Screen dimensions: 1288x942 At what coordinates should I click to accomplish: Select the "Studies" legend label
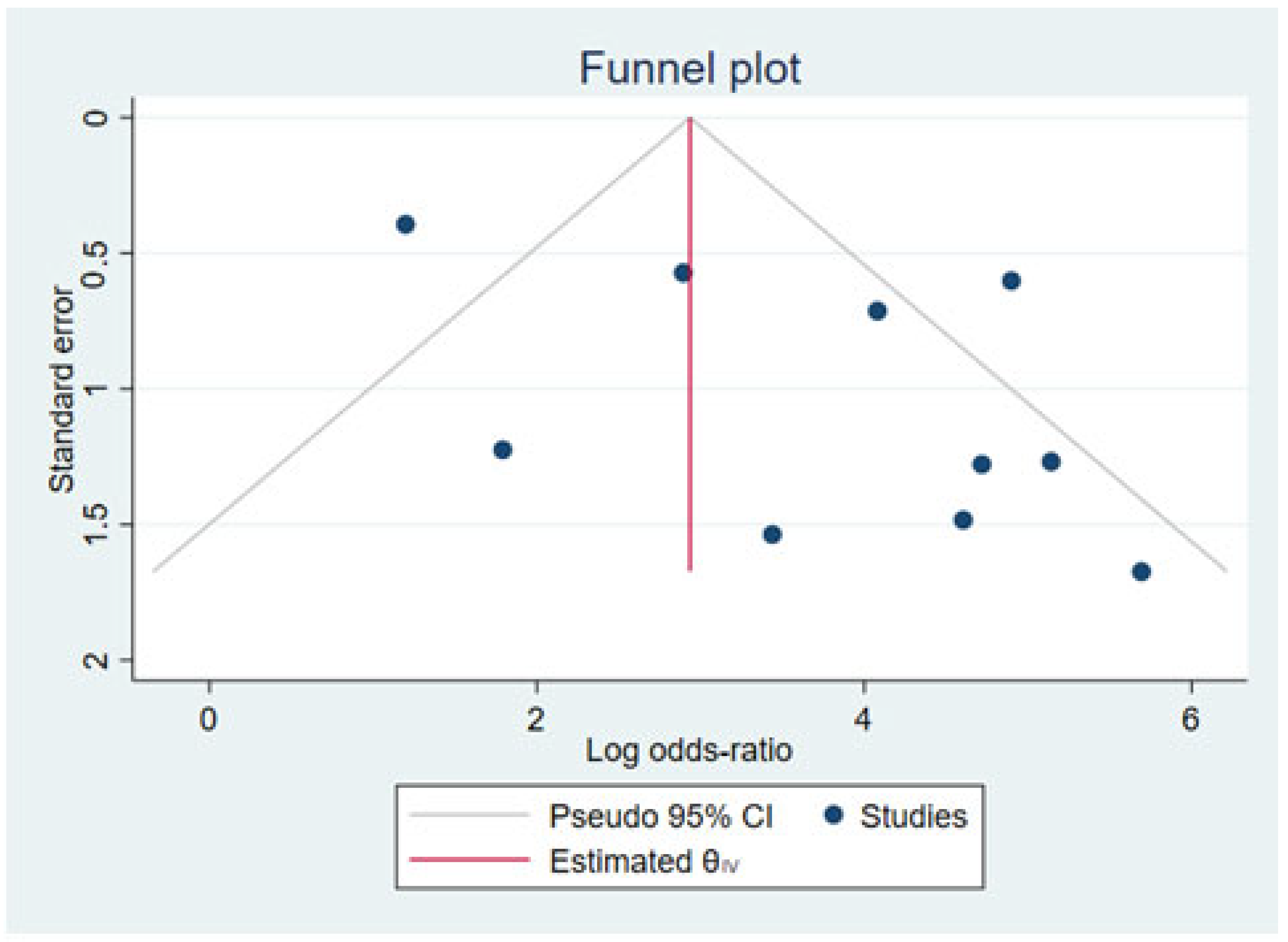[x=913, y=816]
